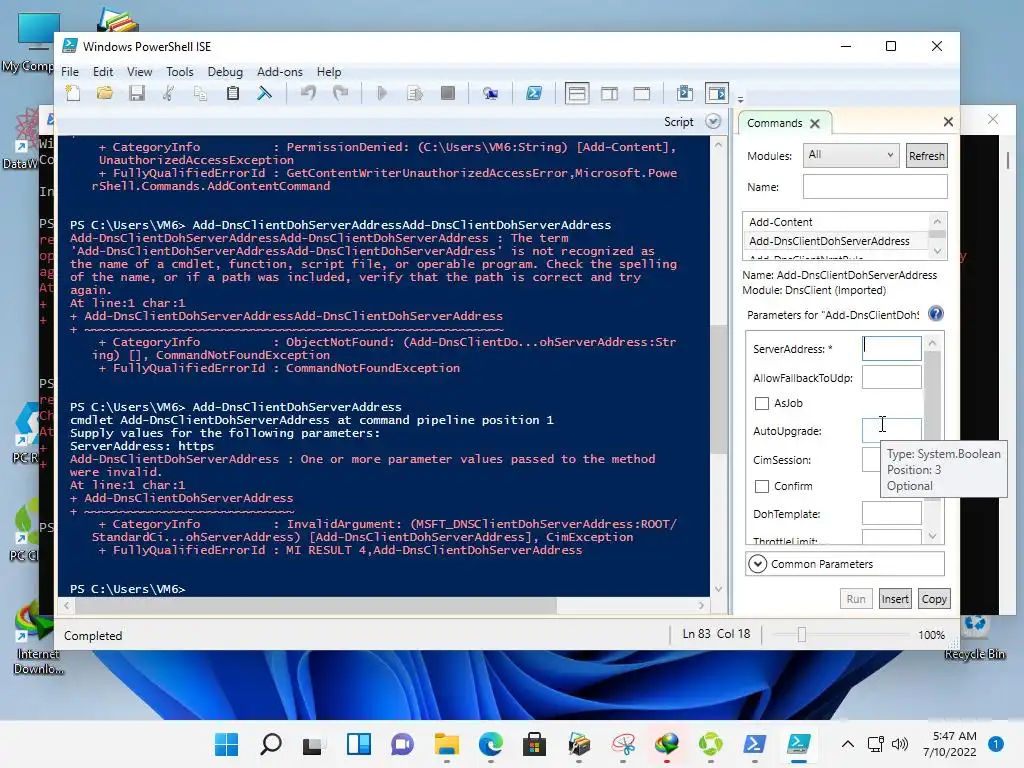Click the New script toolbar icon
The width and height of the screenshot is (1024, 768).
tap(73, 93)
